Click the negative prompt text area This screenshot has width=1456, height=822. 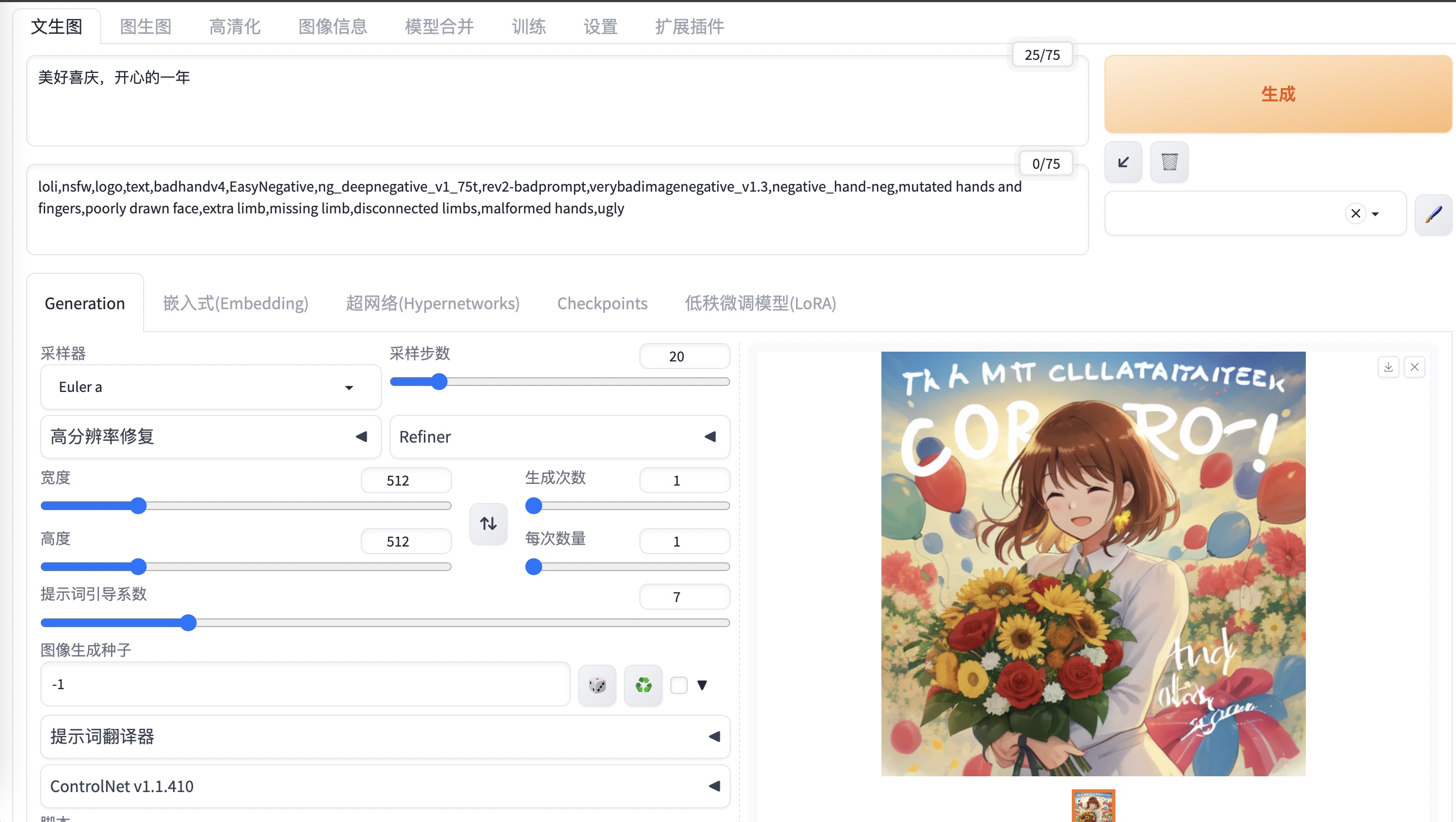557,210
